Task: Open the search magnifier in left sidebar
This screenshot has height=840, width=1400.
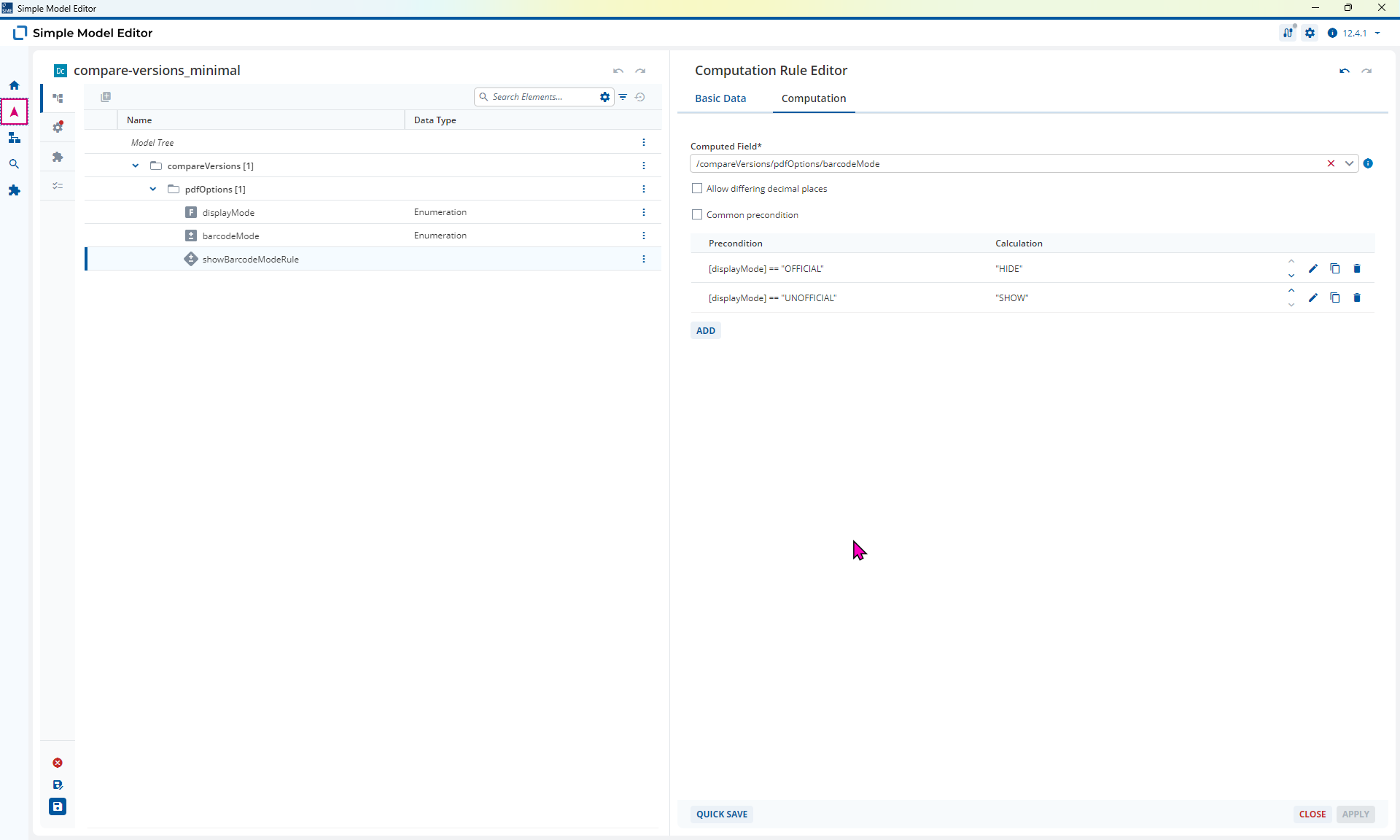Action: tap(14, 164)
